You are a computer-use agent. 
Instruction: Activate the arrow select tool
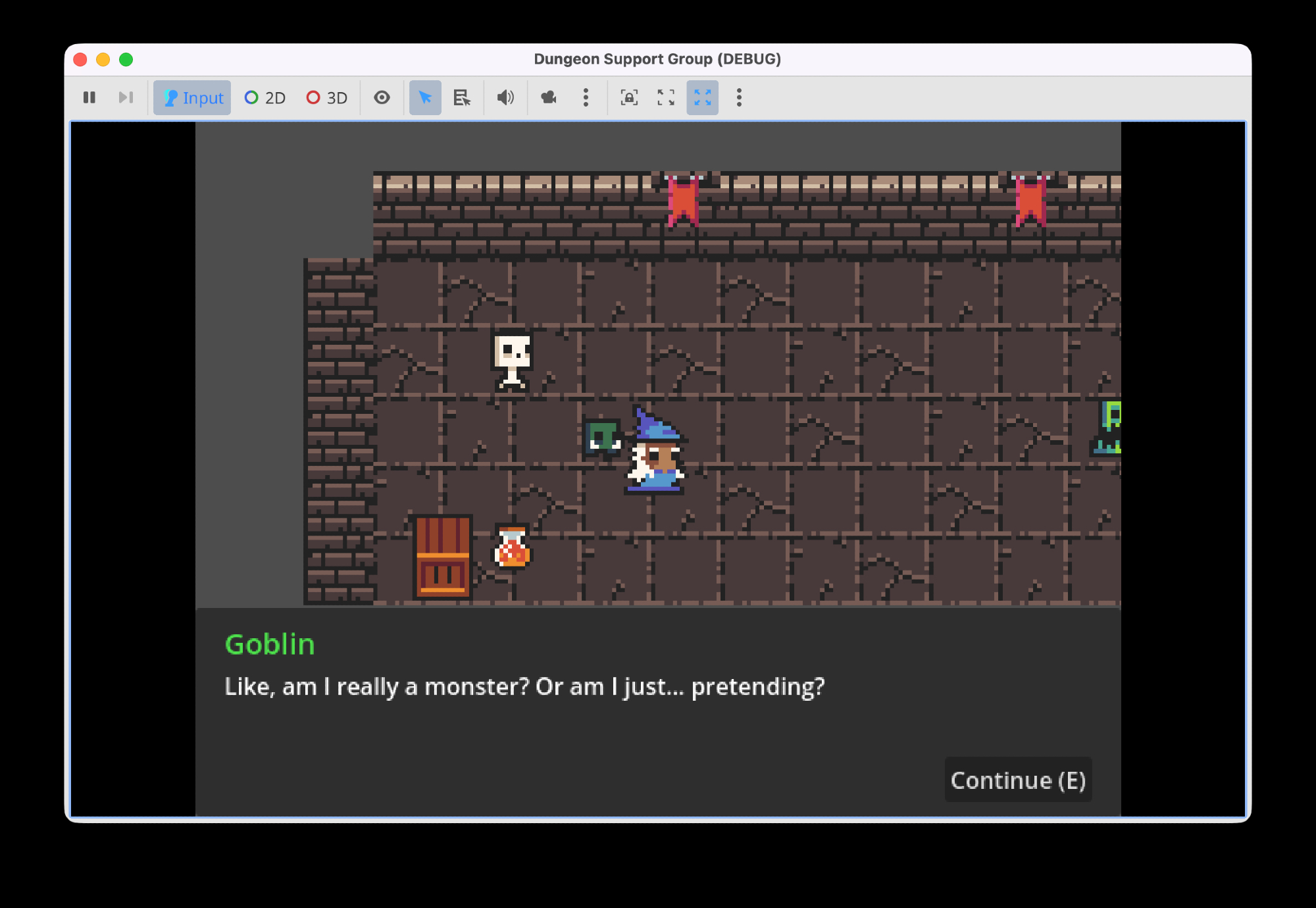(425, 97)
